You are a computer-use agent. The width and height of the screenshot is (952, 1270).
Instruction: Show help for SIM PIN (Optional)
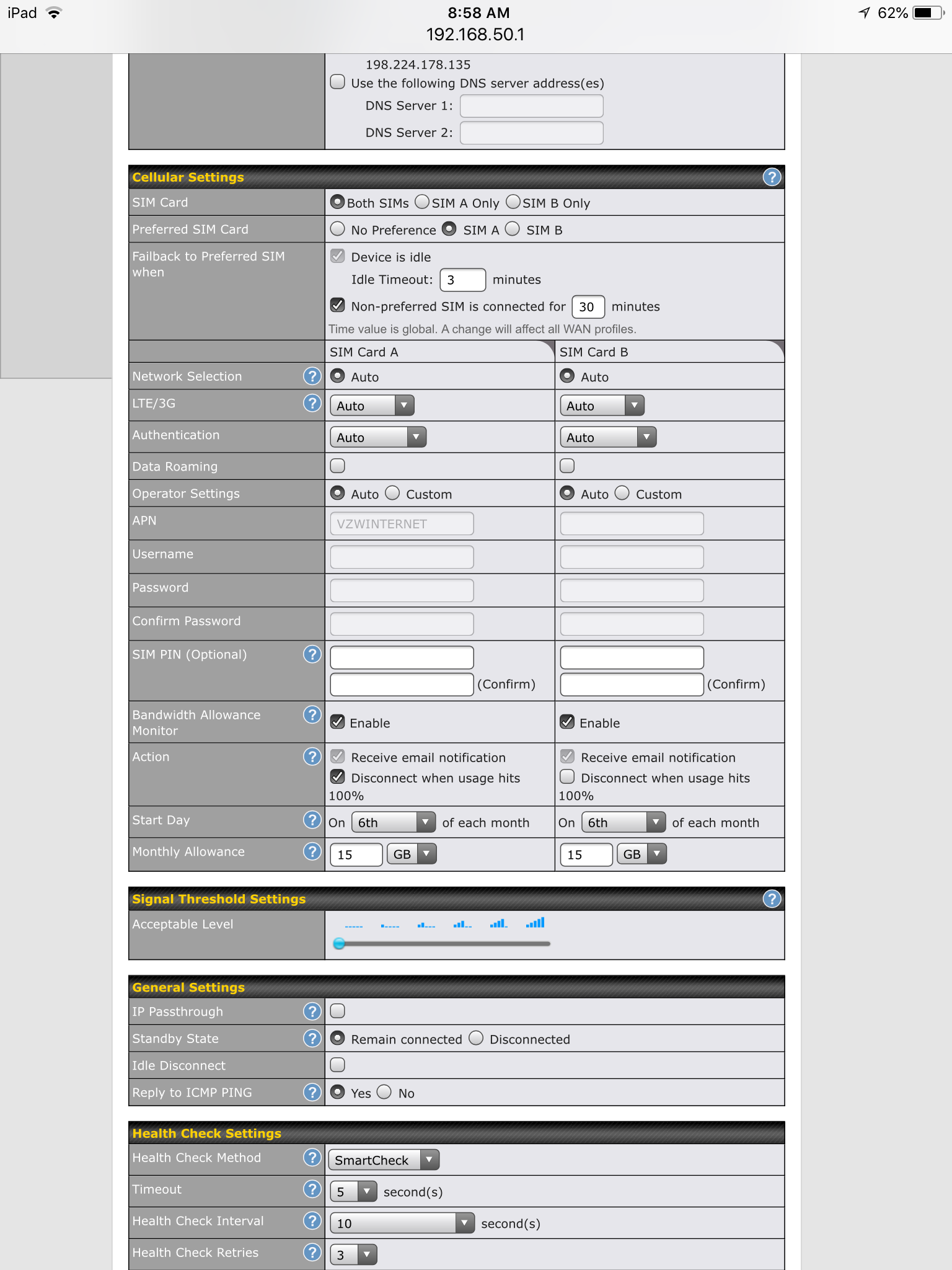coord(312,654)
